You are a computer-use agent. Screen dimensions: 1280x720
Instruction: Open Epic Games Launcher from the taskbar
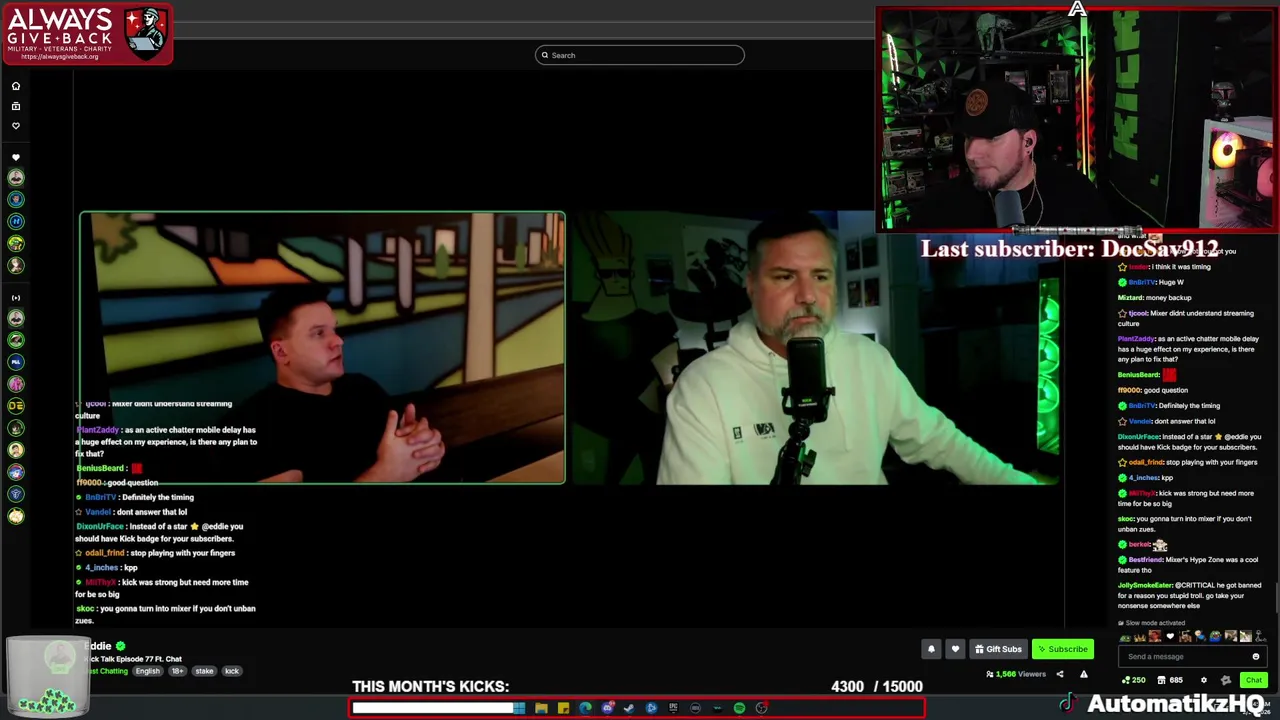pos(673,708)
